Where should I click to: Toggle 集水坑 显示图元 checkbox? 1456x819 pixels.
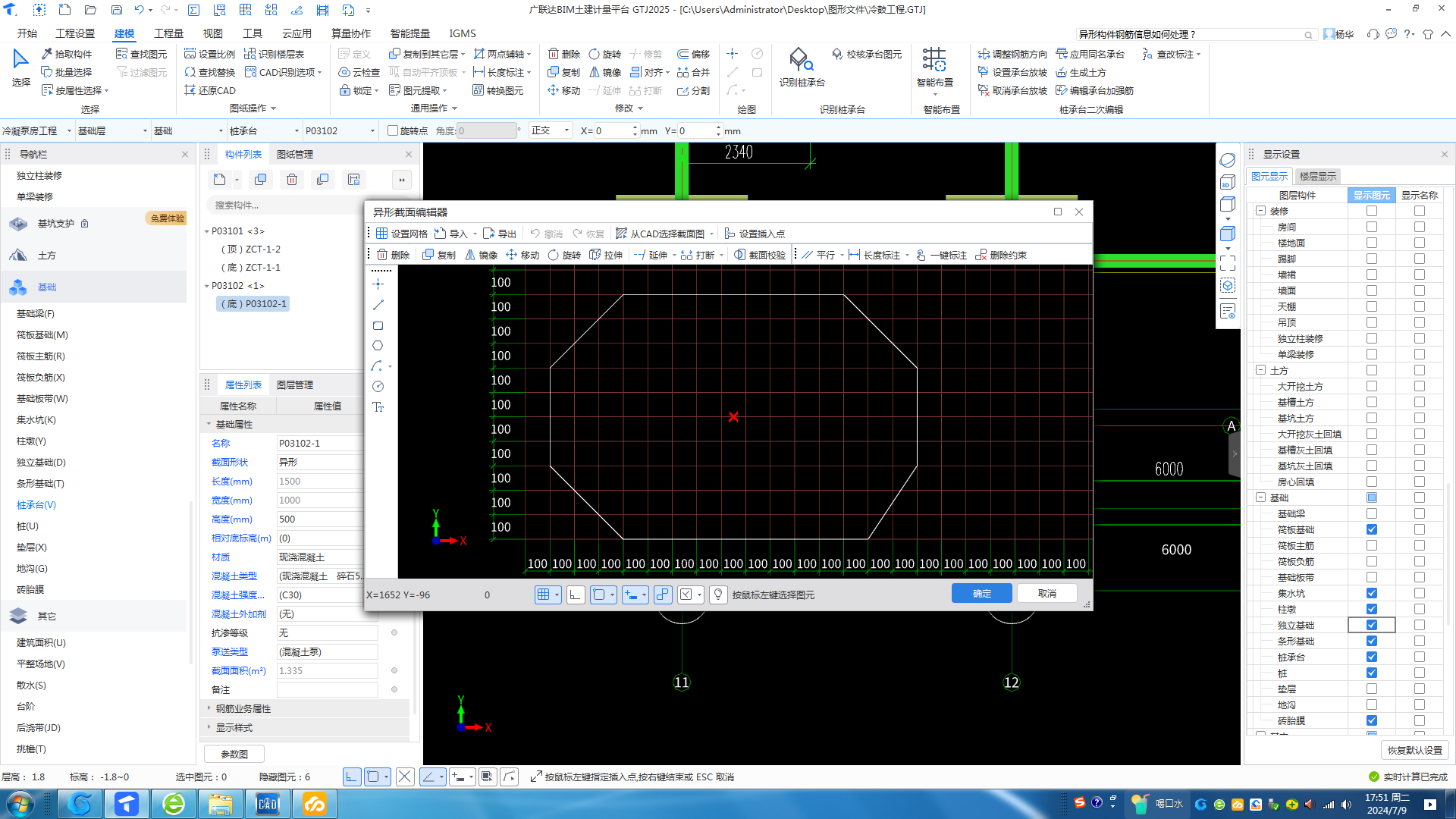coord(1372,593)
